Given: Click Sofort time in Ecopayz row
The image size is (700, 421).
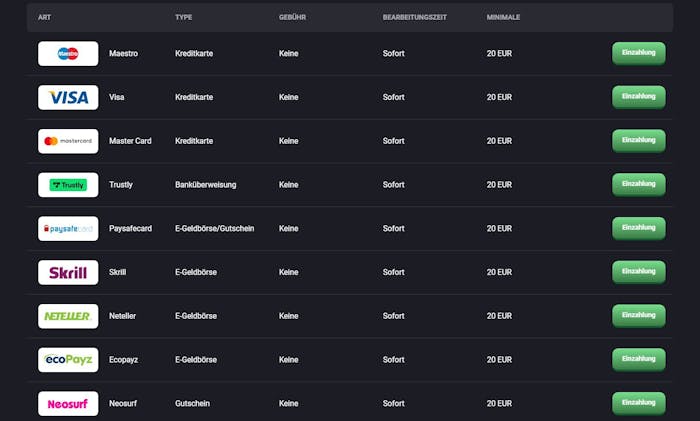Looking at the screenshot, I should [x=393, y=360].
